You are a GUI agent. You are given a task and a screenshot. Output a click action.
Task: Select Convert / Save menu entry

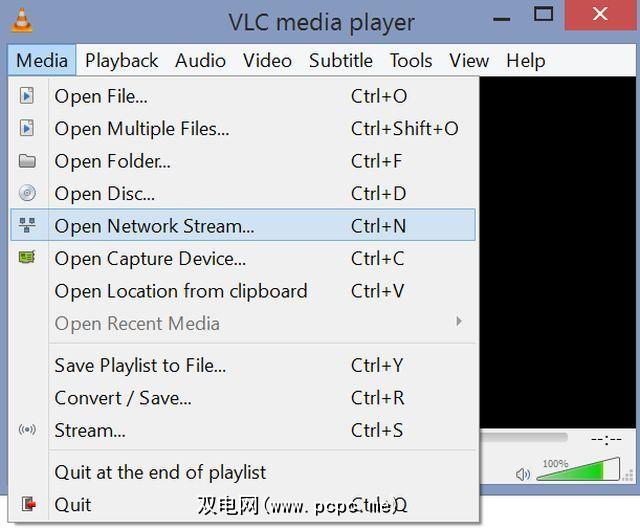[x=123, y=398]
